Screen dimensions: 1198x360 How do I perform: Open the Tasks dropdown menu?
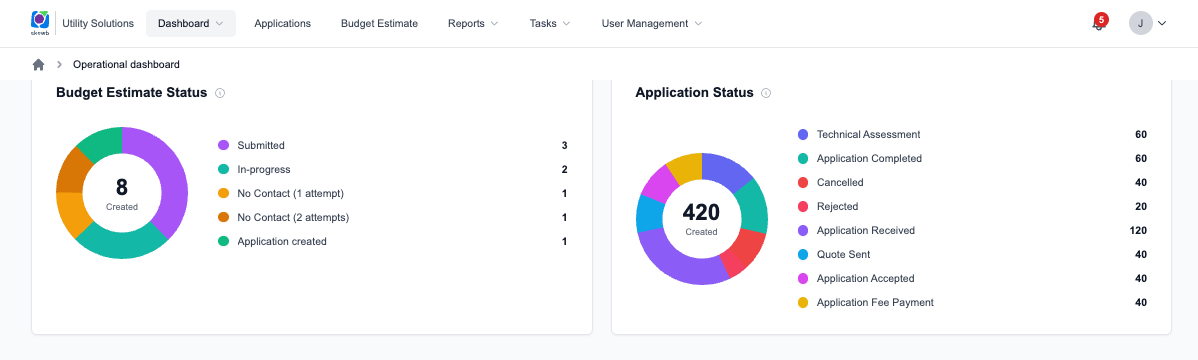(x=549, y=24)
